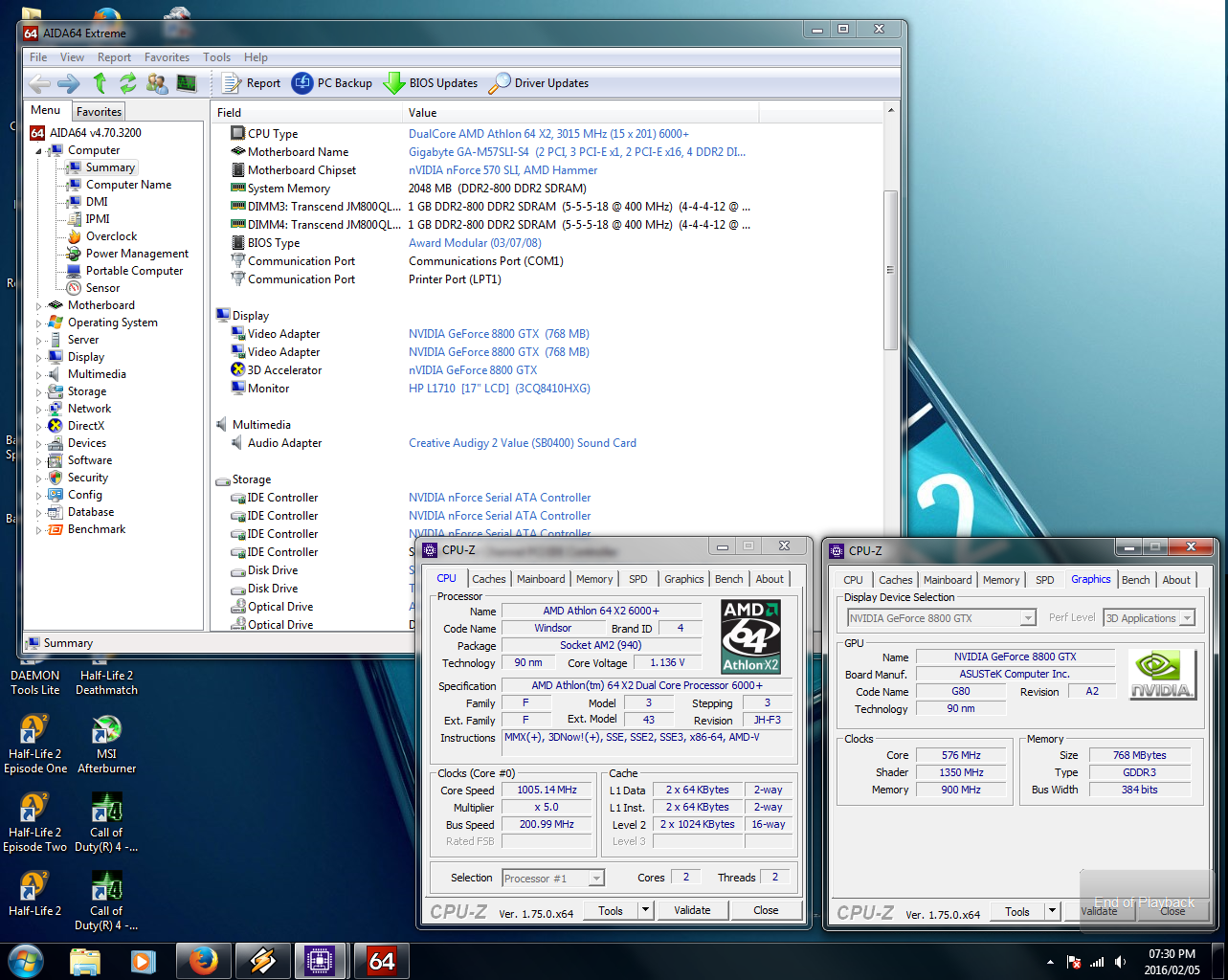Image resolution: width=1228 pixels, height=980 pixels.
Task: Expand the Storage tree node
Action: (x=39, y=392)
